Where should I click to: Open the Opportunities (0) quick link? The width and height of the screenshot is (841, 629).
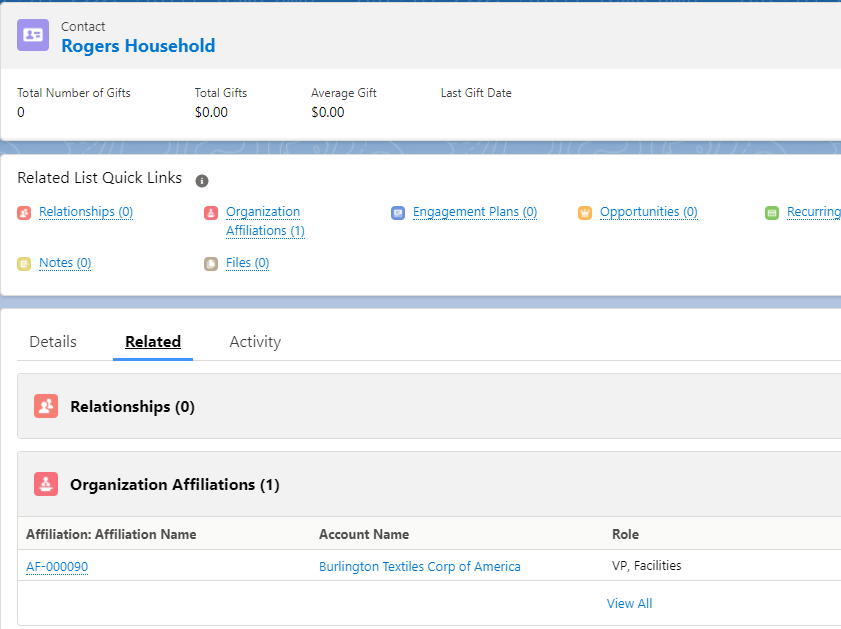tap(648, 212)
